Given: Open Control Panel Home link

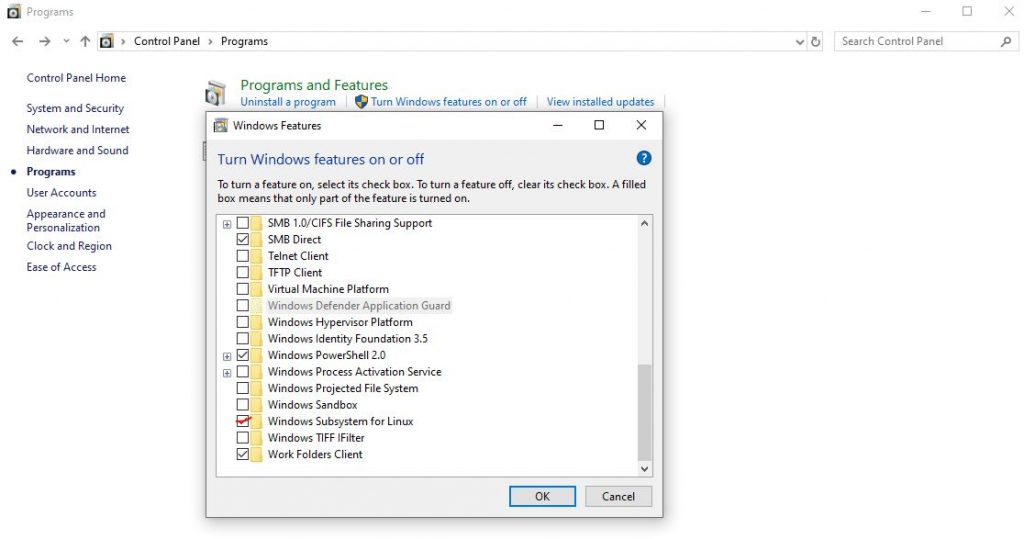Looking at the screenshot, I should 76,78.
